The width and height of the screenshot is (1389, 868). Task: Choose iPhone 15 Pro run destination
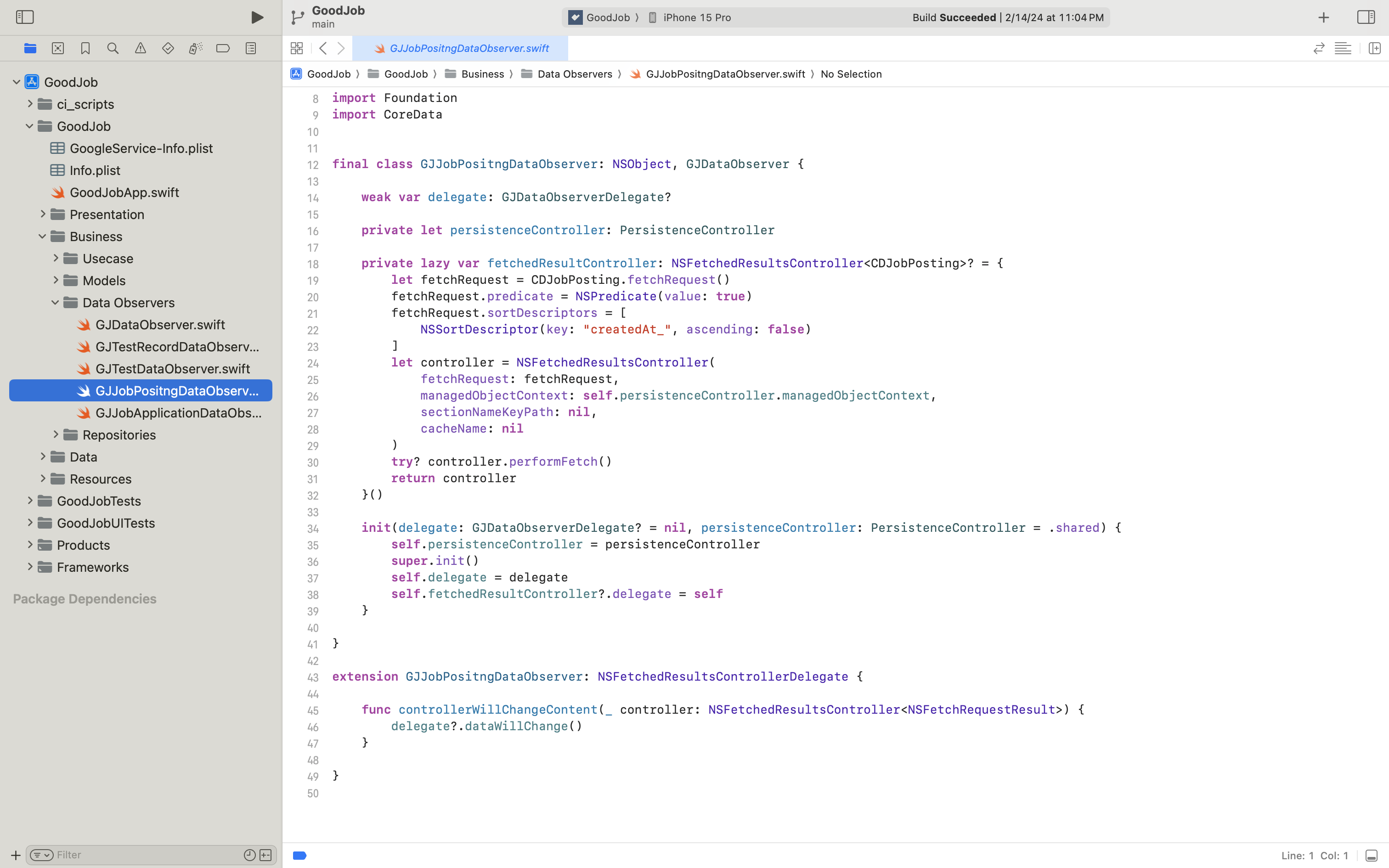click(x=696, y=17)
